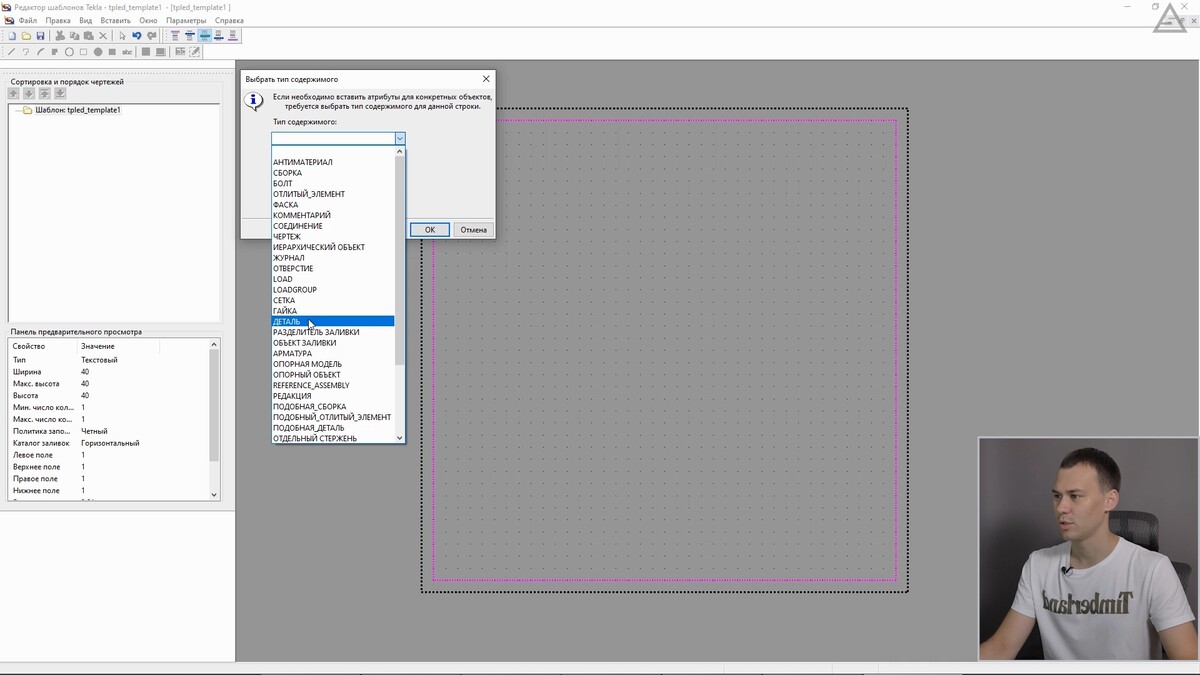This screenshot has width=1200, height=675.
Task: Click the Open folder toolbar icon
Action: [26, 36]
